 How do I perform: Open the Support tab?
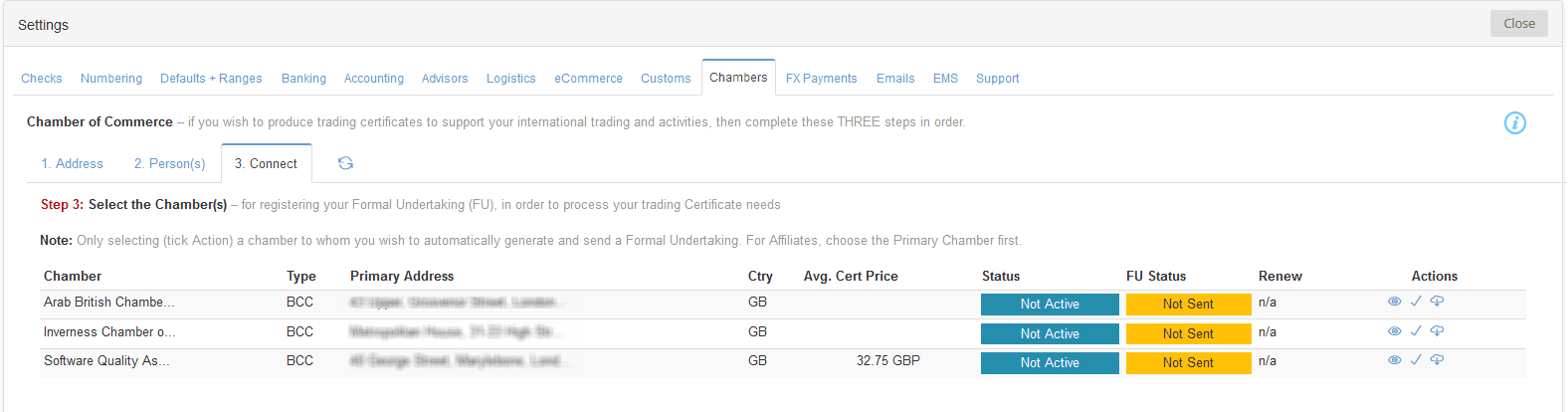pos(998,78)
